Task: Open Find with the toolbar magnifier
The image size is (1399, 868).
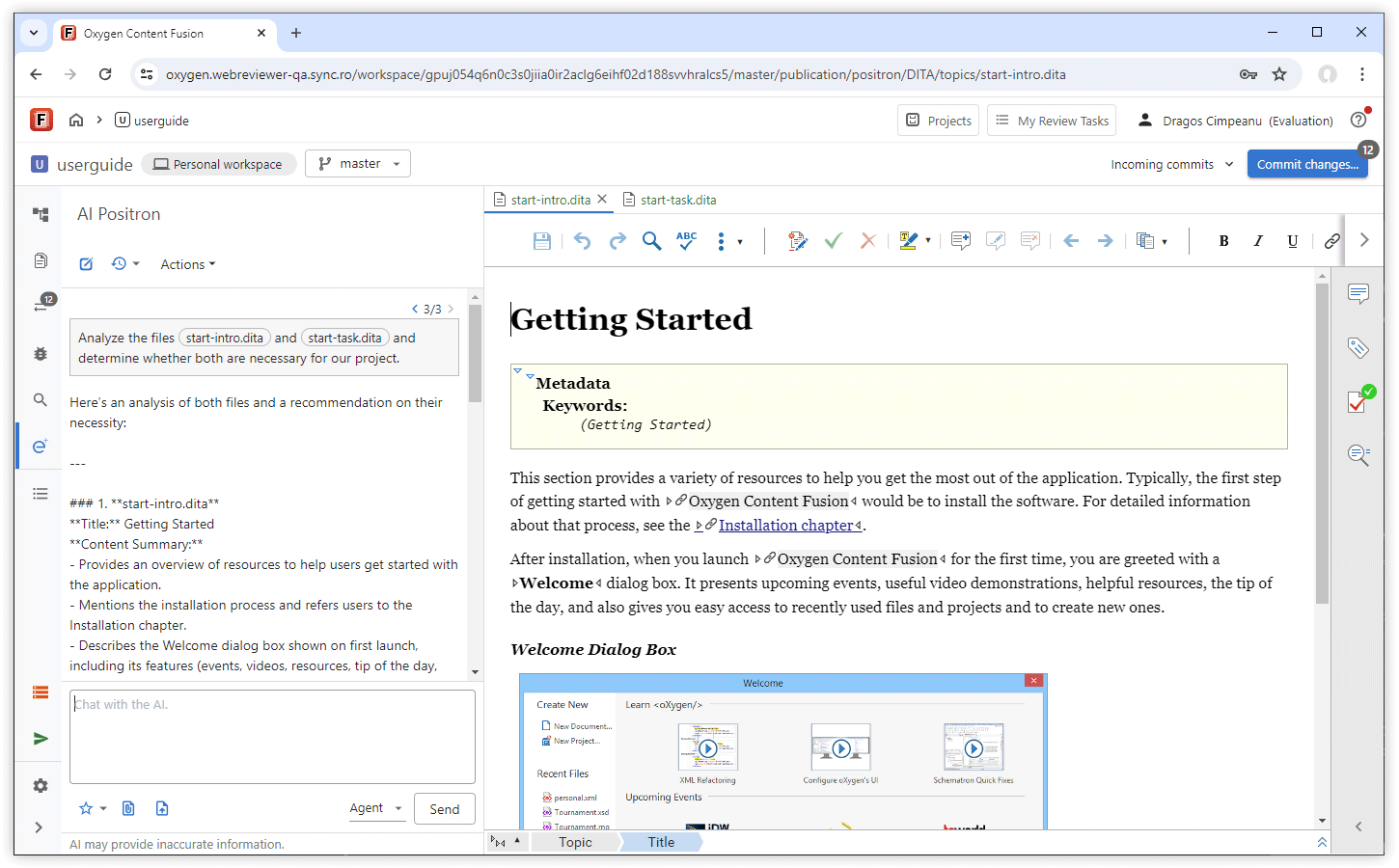Action: tap(652, 241)
